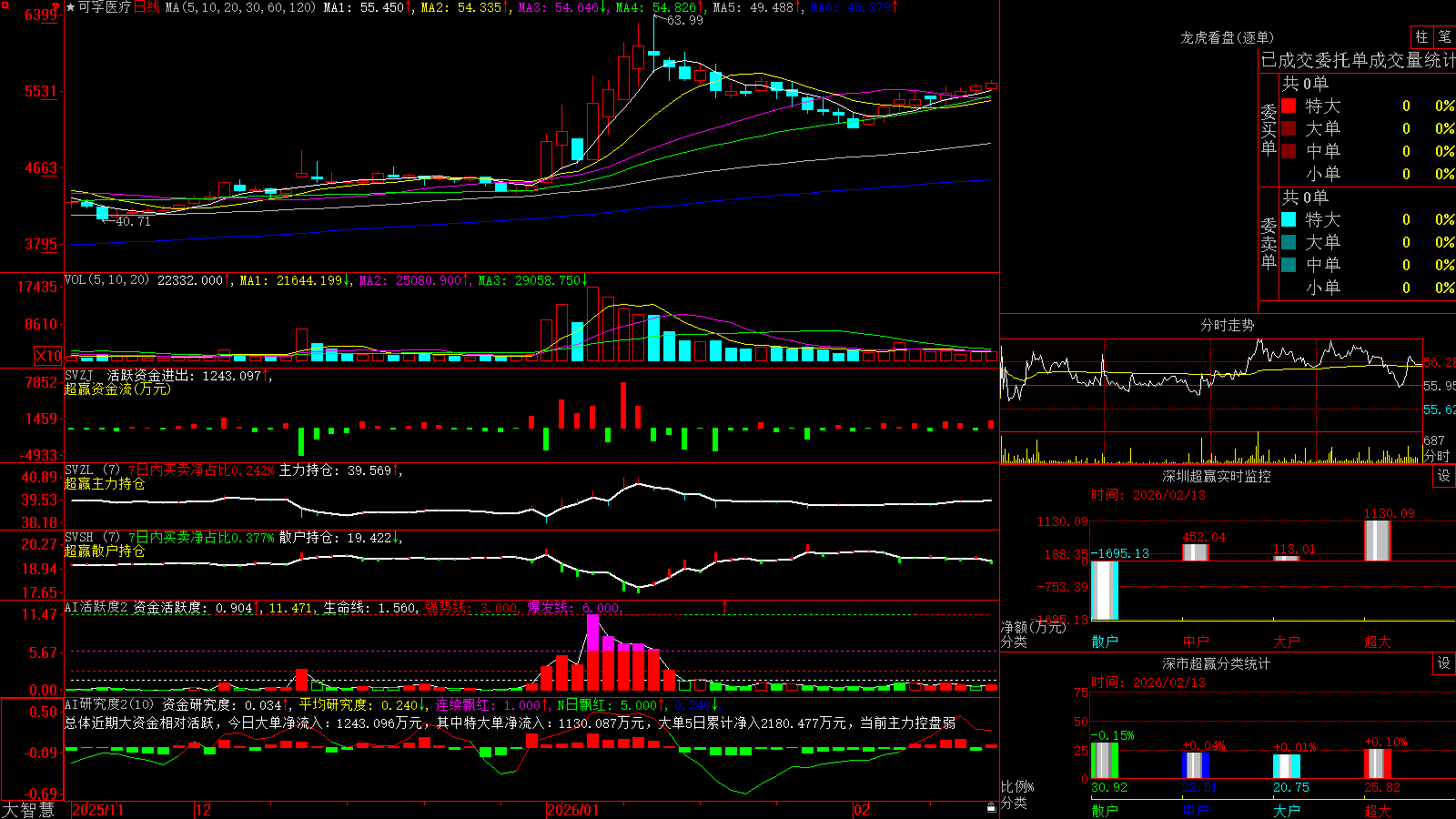Screen dimensions: 1456x819
Task: Click the lock icon in the date axis
Action: point(992,808)
